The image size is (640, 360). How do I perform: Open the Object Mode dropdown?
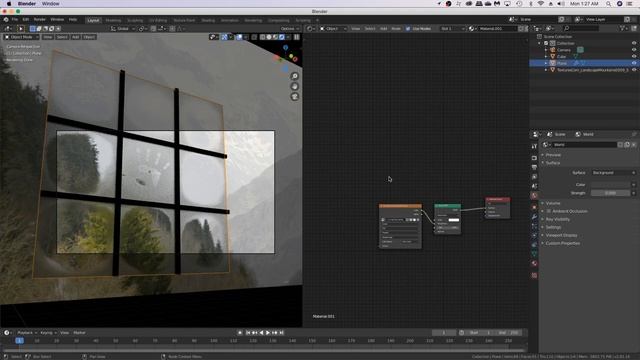(x=22, y=37)
